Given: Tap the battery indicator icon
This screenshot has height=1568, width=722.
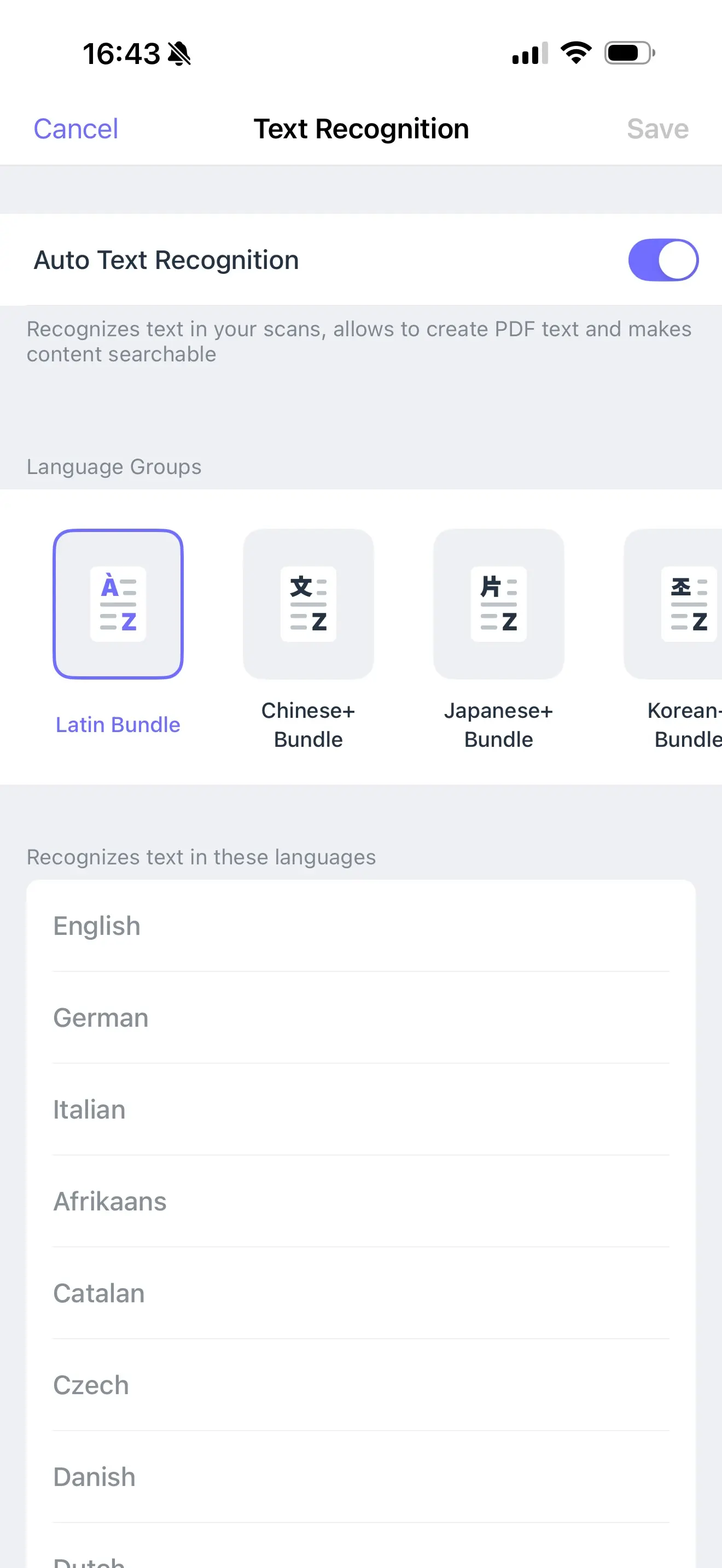Looking at the screenshot, I should 629,53.
